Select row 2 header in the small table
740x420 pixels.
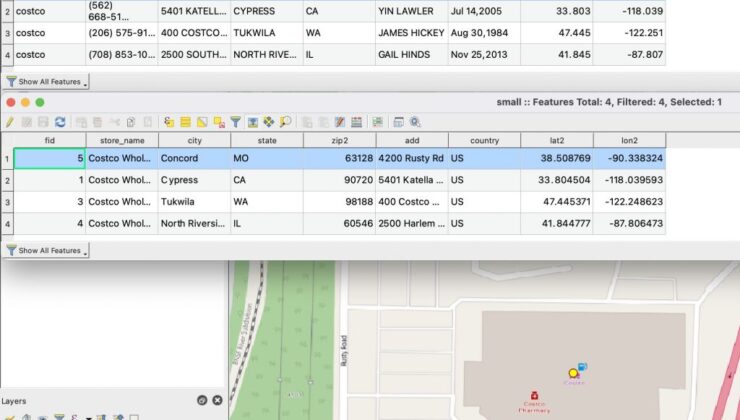(x=7, y=180)
